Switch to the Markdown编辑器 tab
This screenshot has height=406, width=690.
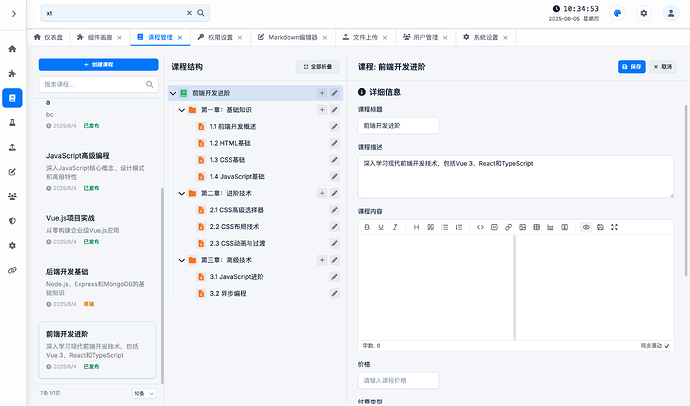[x=293, y=38]
